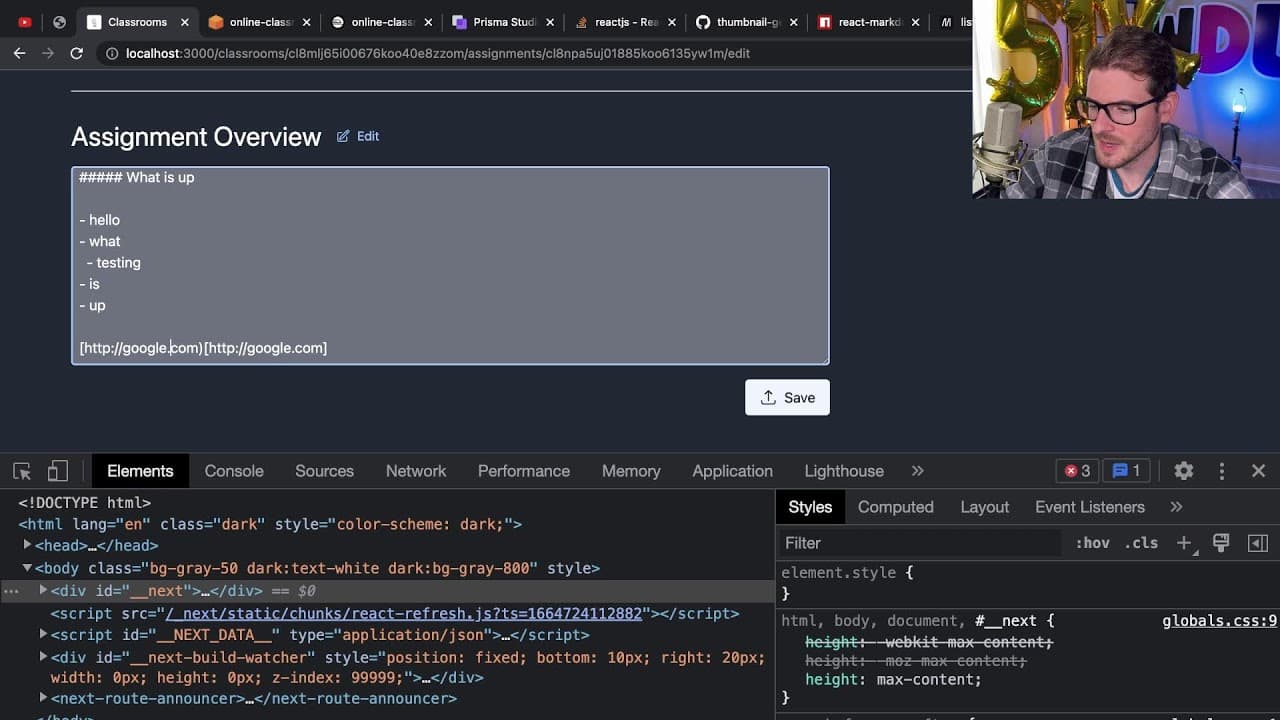Toggle the device toolbar icon
The height and width of the screenshot is (720, 1280).
(x=57, y=471)
